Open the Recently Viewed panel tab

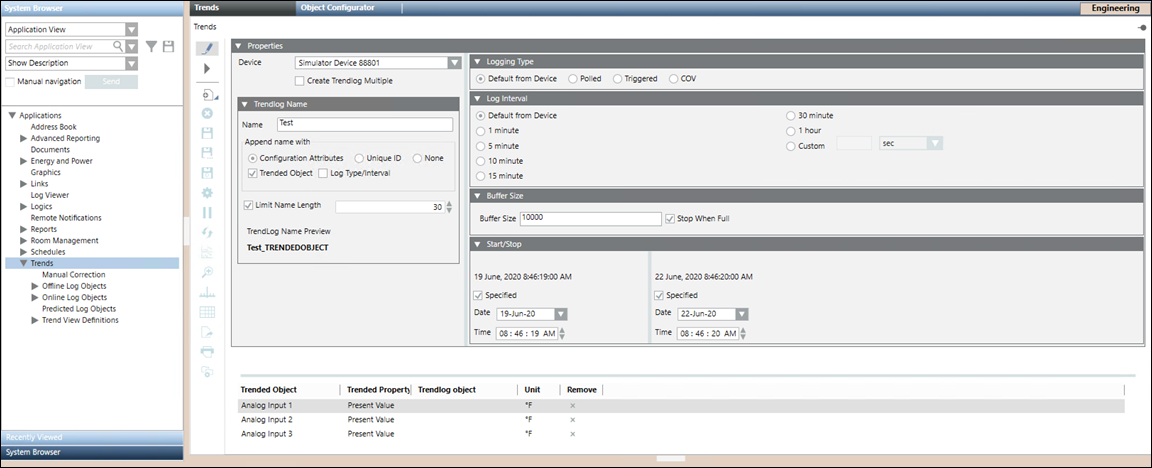point(91,437)
